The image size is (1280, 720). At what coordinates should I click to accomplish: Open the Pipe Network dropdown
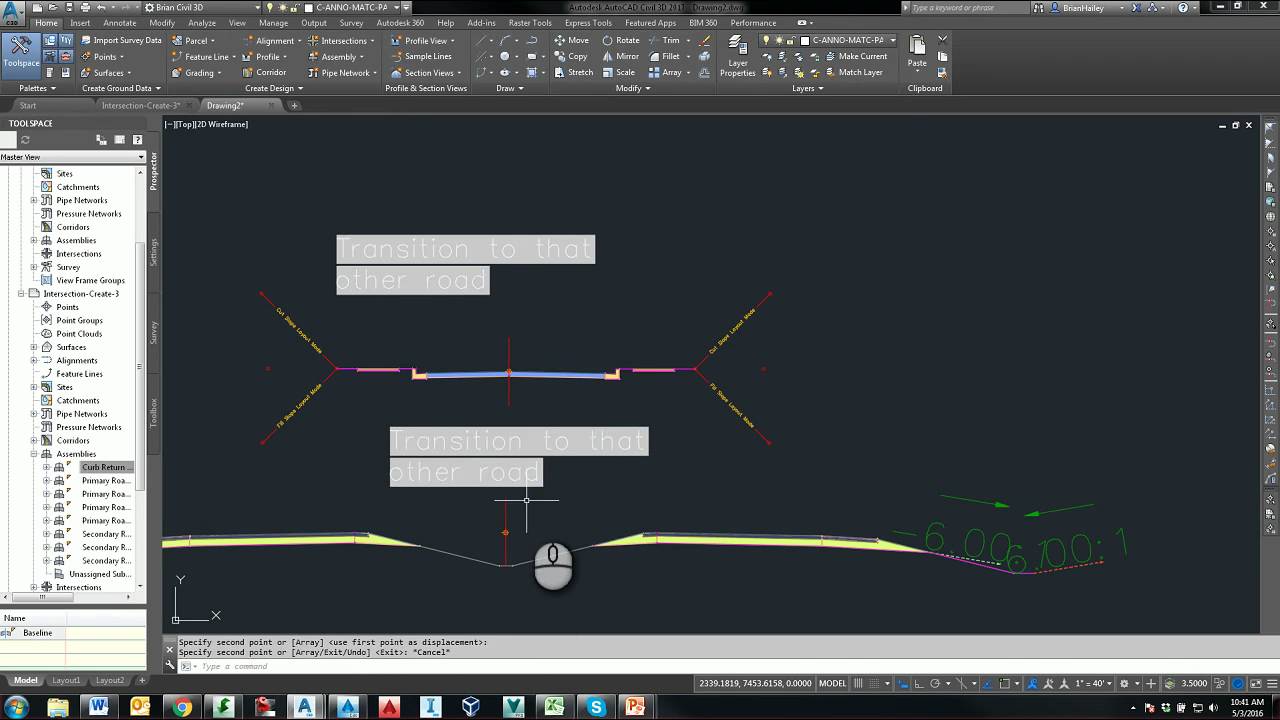(343, 73)
